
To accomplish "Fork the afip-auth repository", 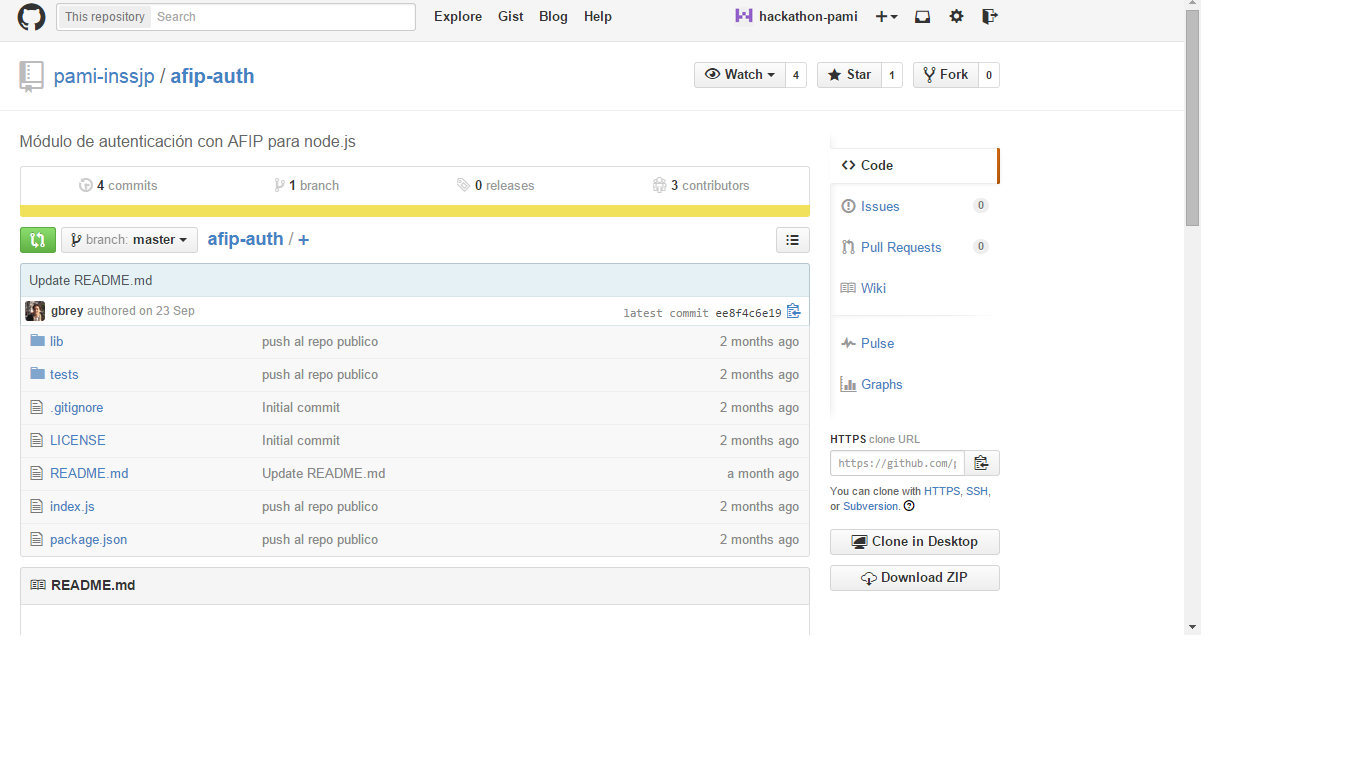I will coord(945,75).
